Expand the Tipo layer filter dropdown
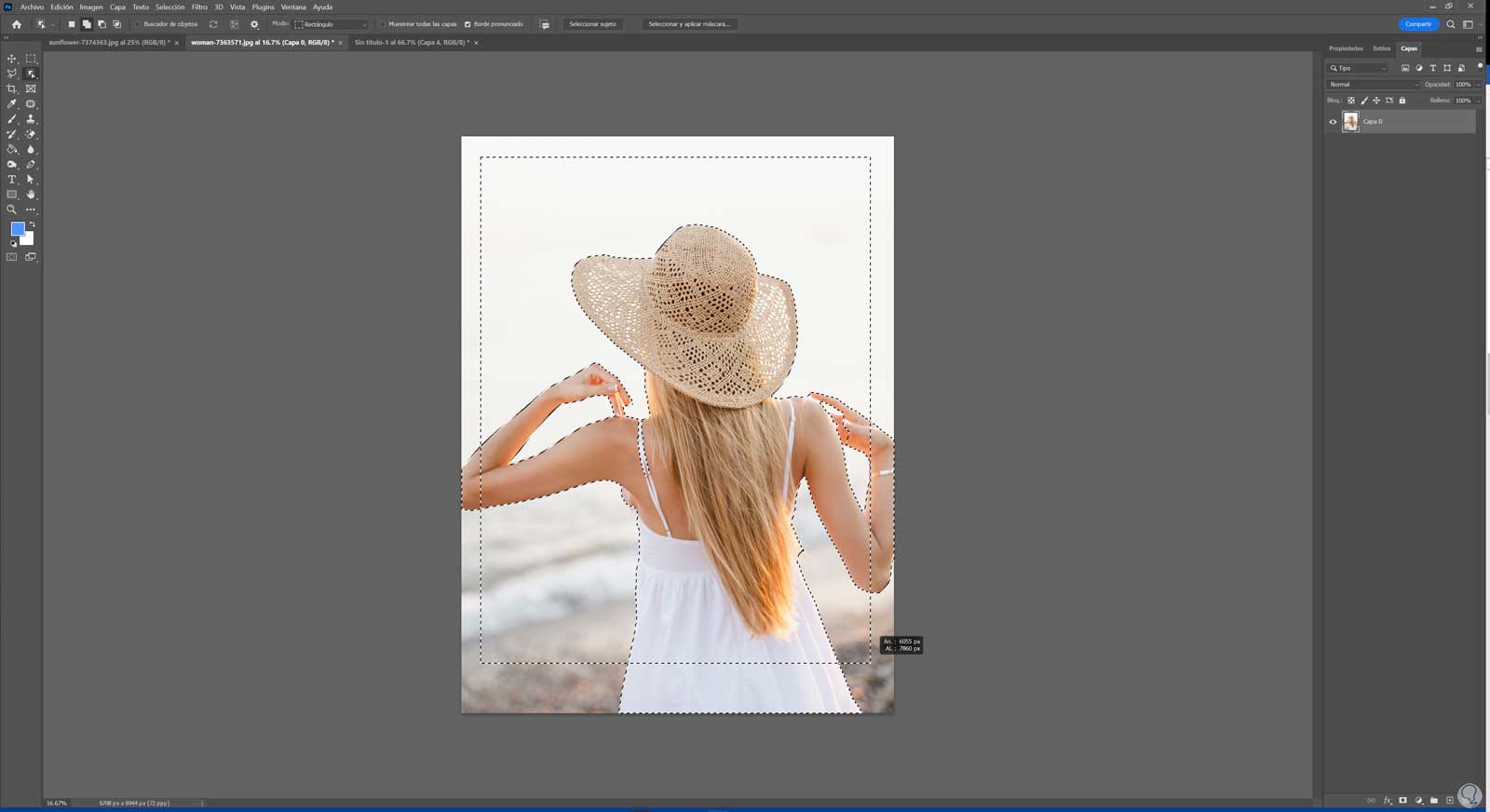The width and height of the screenshot is (1490, 812). [x=1359, y=68]
